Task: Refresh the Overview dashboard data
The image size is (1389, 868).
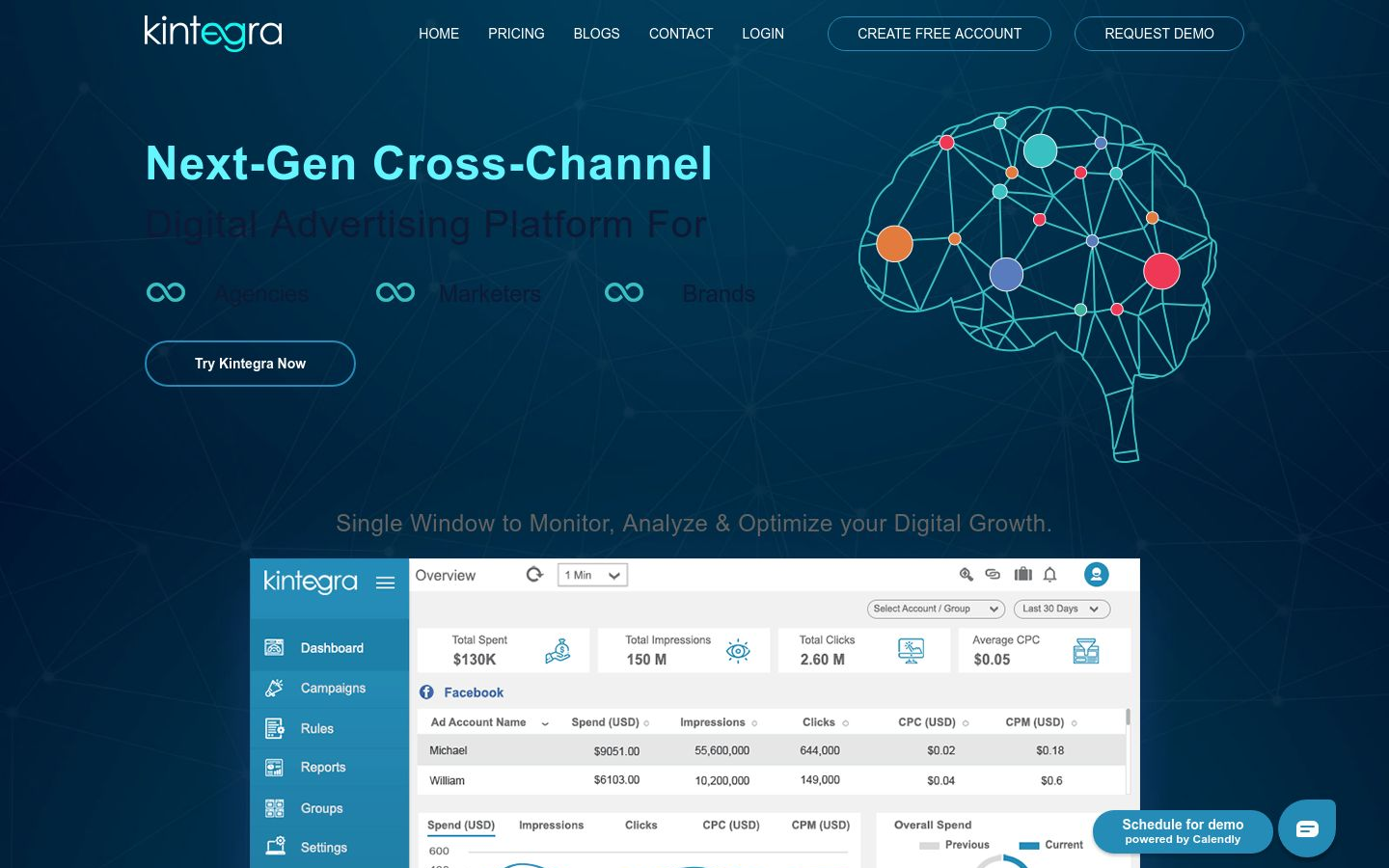Action: (535, 574)
